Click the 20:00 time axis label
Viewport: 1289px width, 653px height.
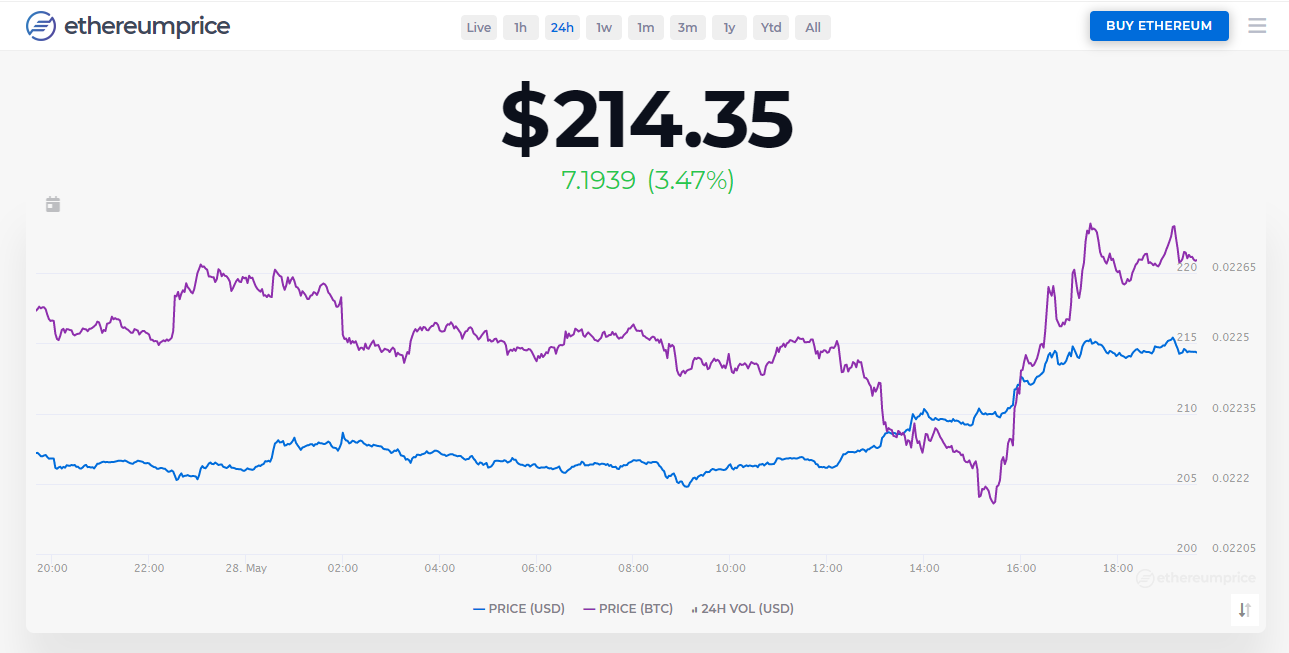click(52, 568)
